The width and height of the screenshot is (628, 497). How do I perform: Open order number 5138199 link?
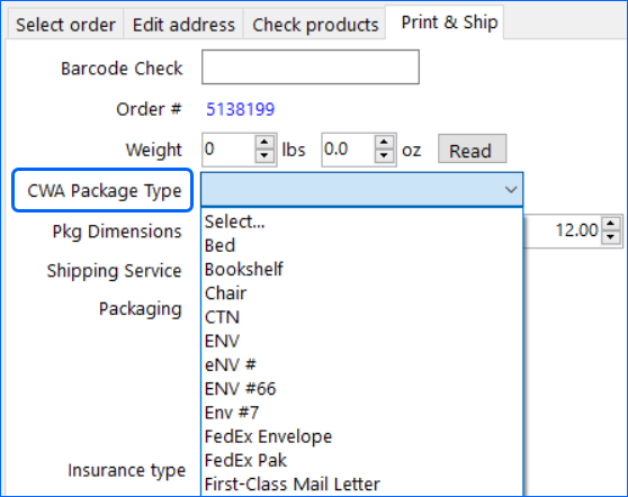[240, 109]
